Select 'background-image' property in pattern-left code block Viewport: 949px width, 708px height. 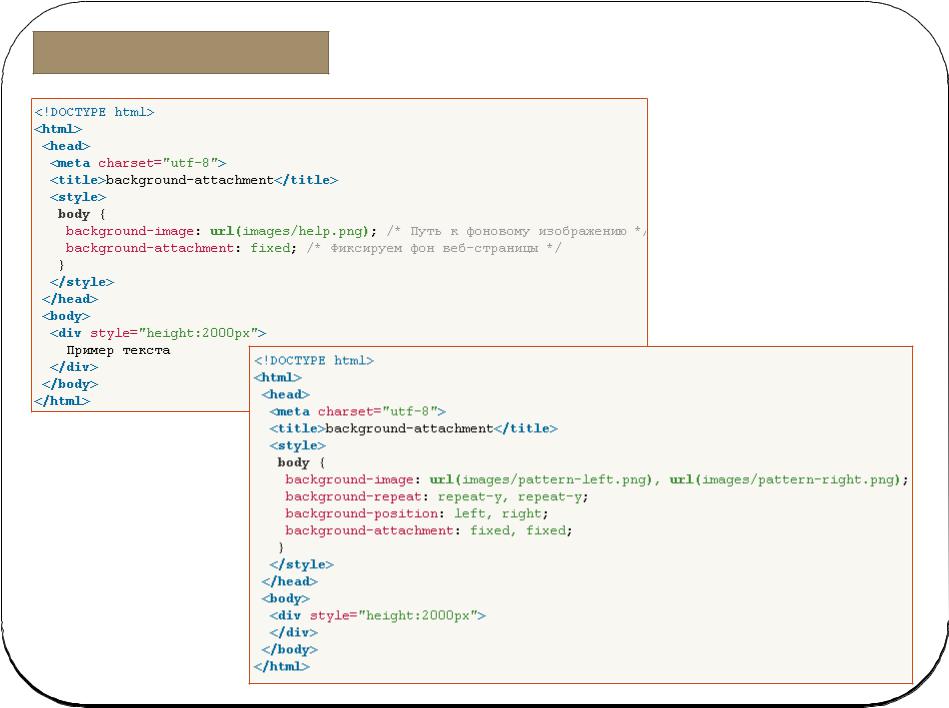[x=349, y=480]
